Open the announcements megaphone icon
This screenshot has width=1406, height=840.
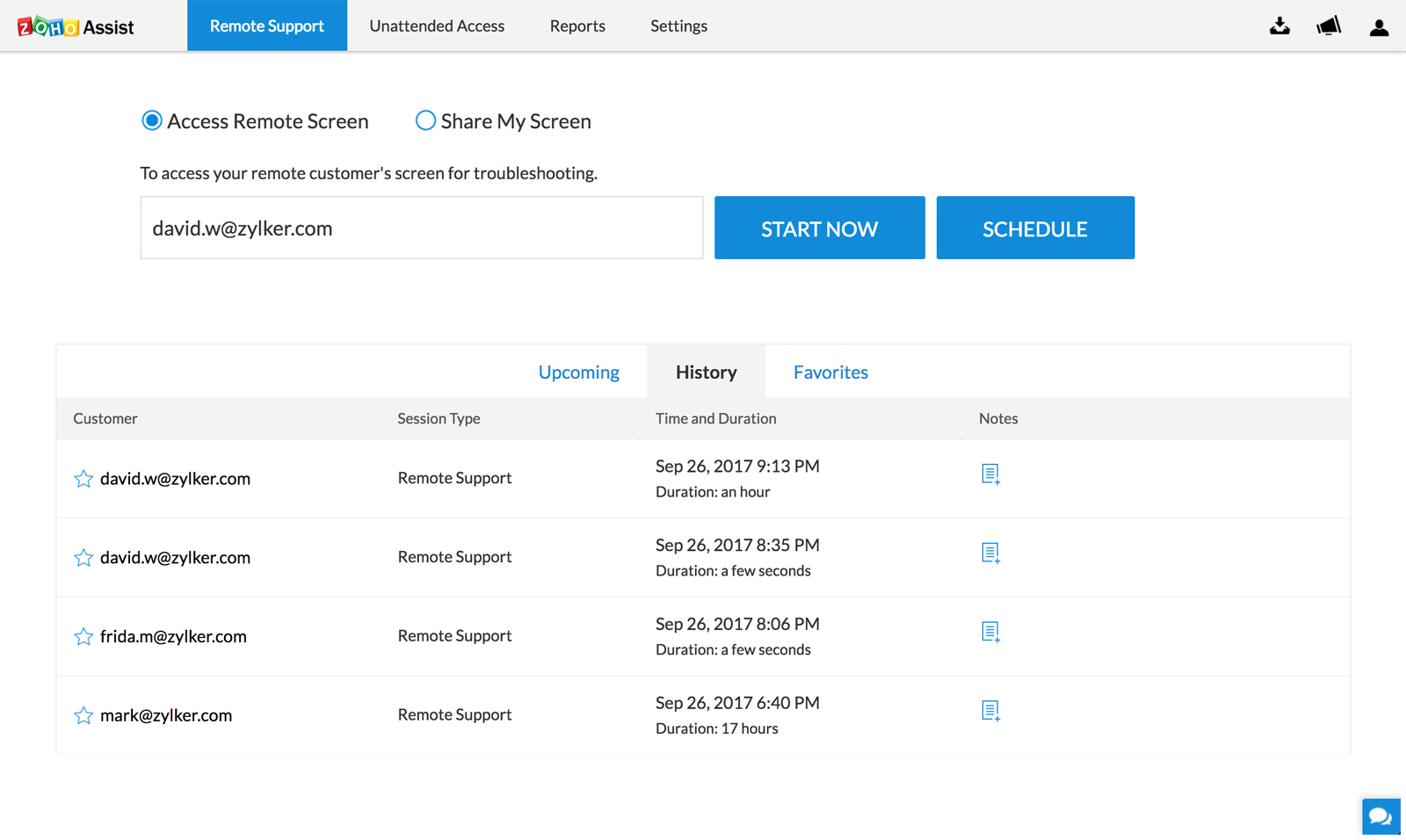tap(1329, 26)
